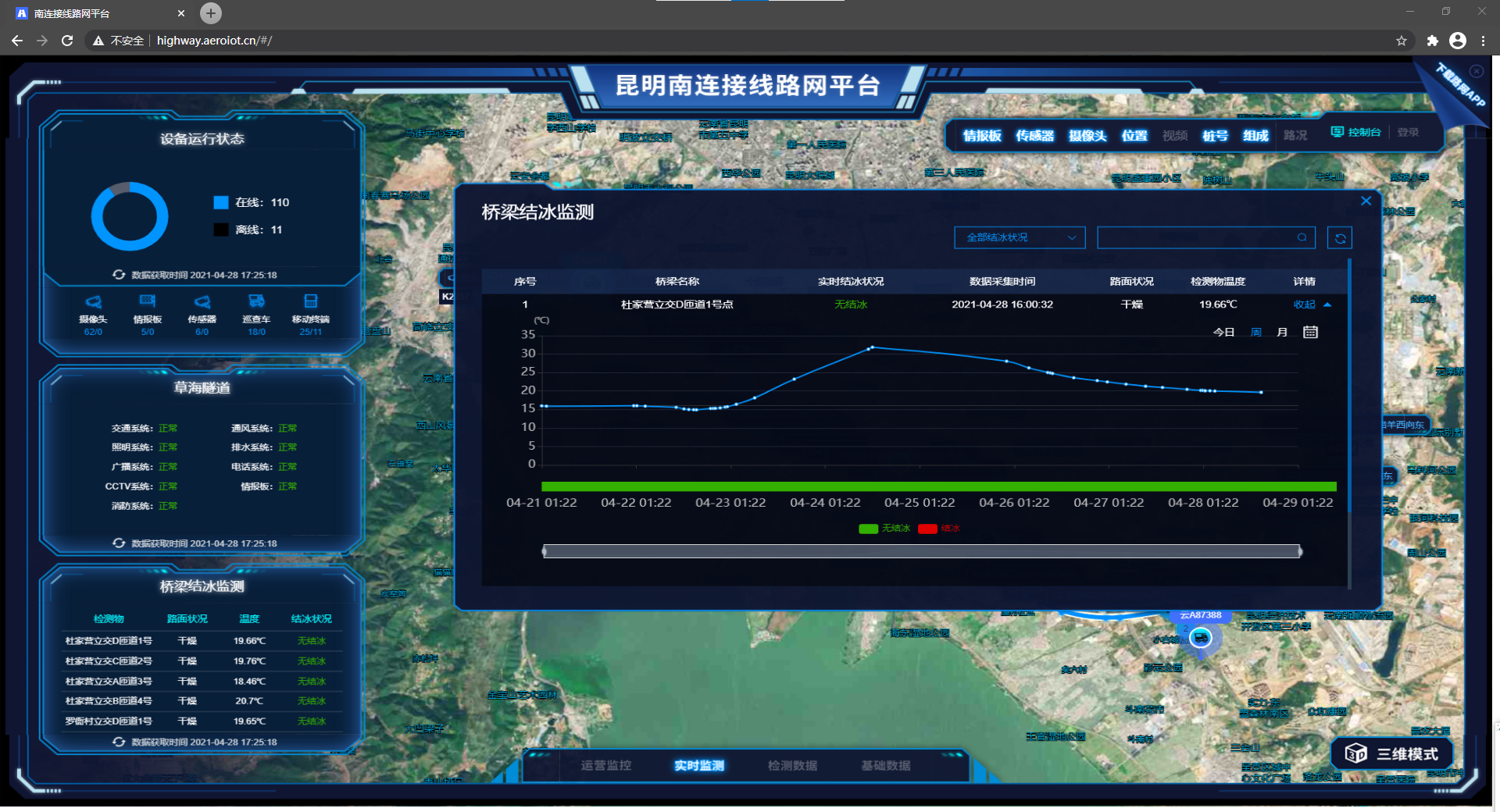Click the patrol car (巡查车) truck icon
This screenshot has width=1500, height=812.
[256, 302]
